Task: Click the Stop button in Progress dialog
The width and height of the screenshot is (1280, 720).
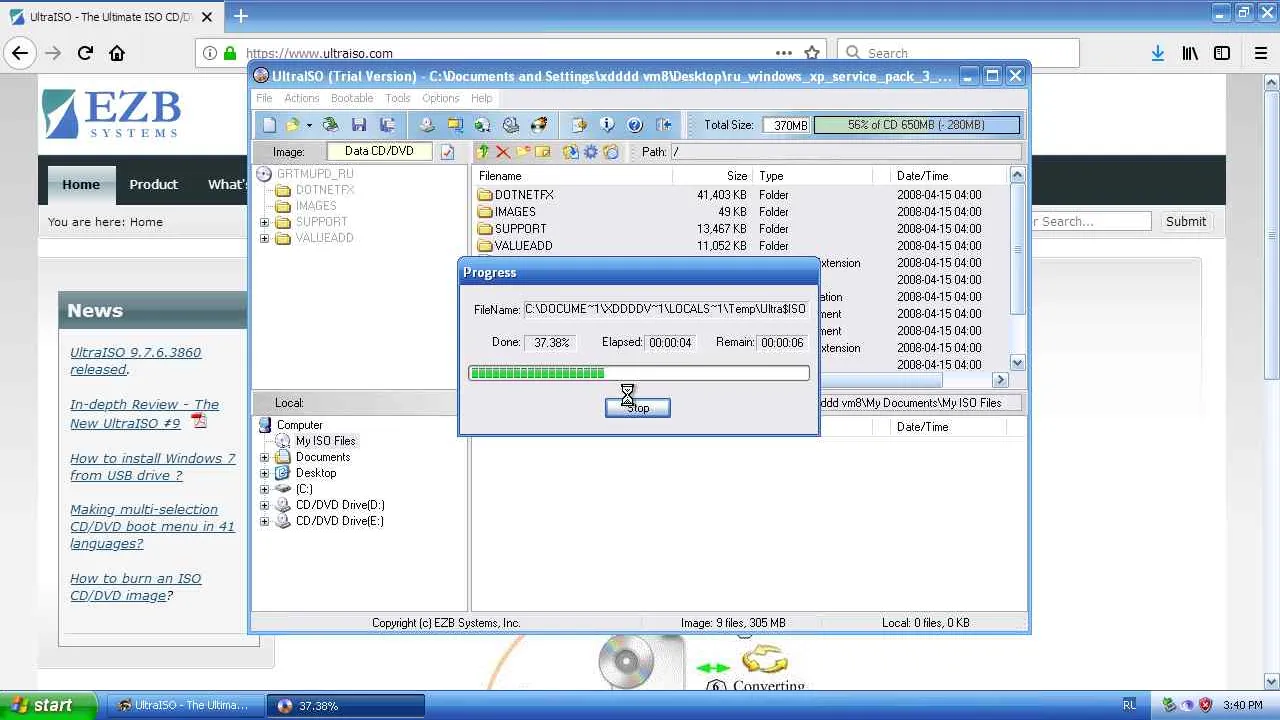Action: (638, 408)
